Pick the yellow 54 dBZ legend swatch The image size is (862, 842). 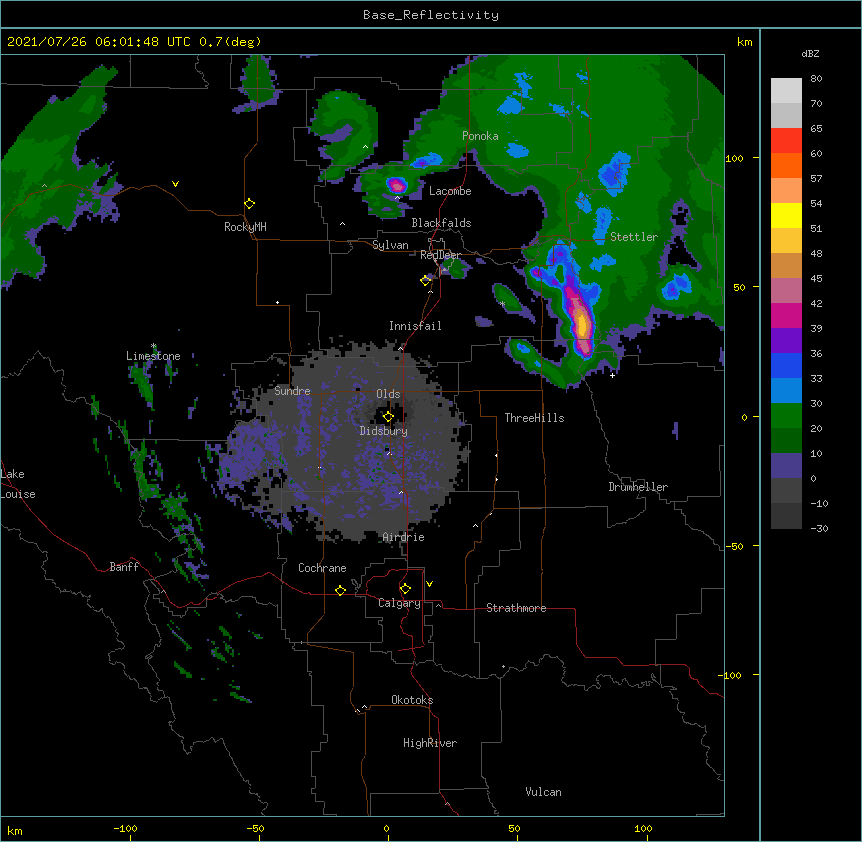[786, 215]
